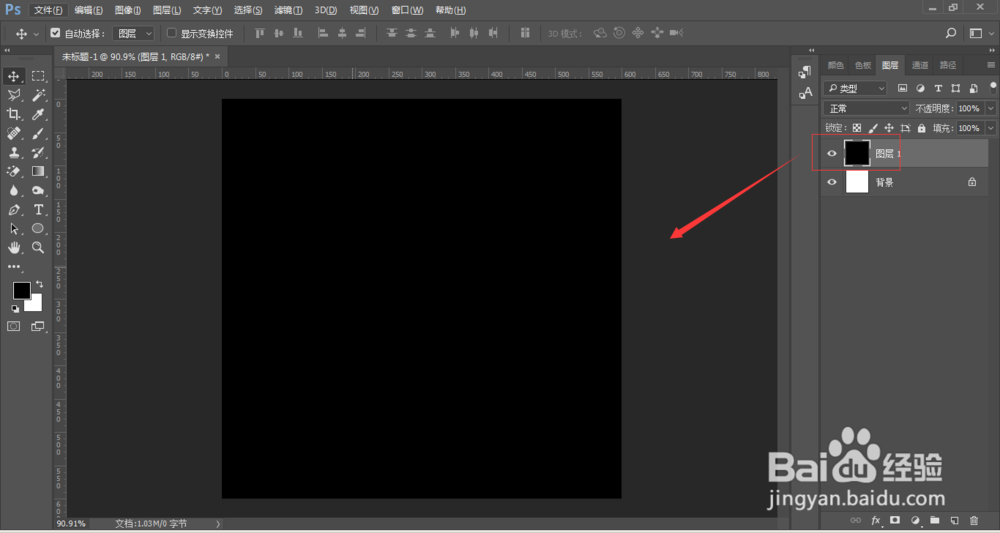
Task: Click the background color swatch
Action: 34,304
